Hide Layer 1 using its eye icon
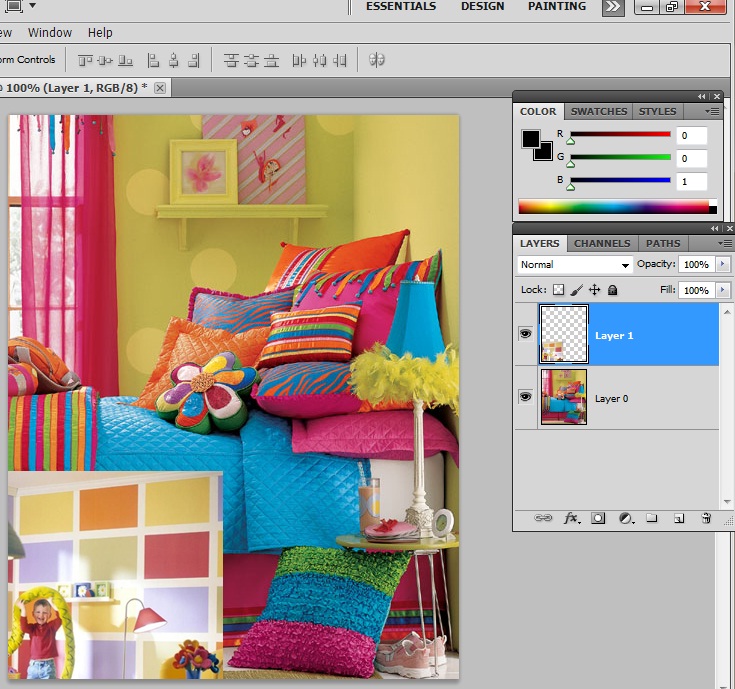The width and height of the screenshot is (735, 689). 526,334
